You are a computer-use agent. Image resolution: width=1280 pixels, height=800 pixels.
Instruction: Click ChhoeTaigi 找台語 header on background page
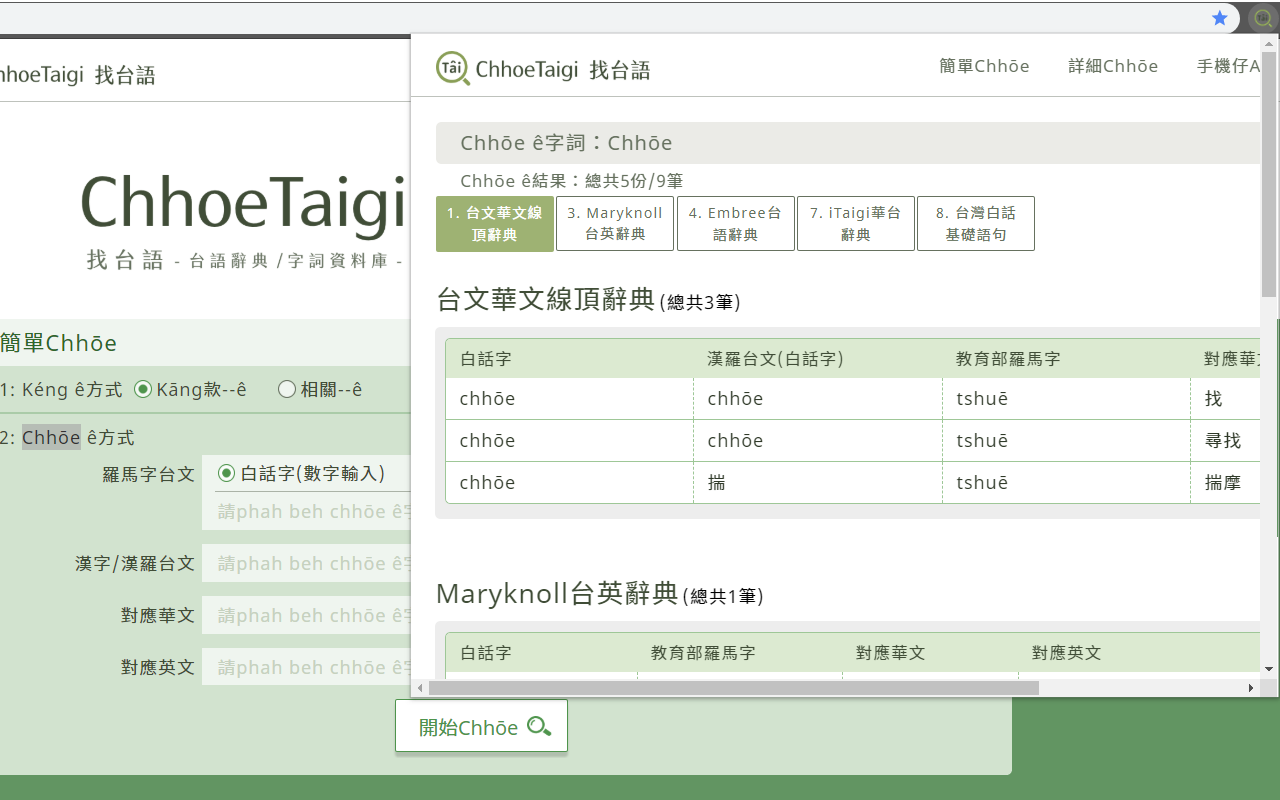tap(78, 75)
